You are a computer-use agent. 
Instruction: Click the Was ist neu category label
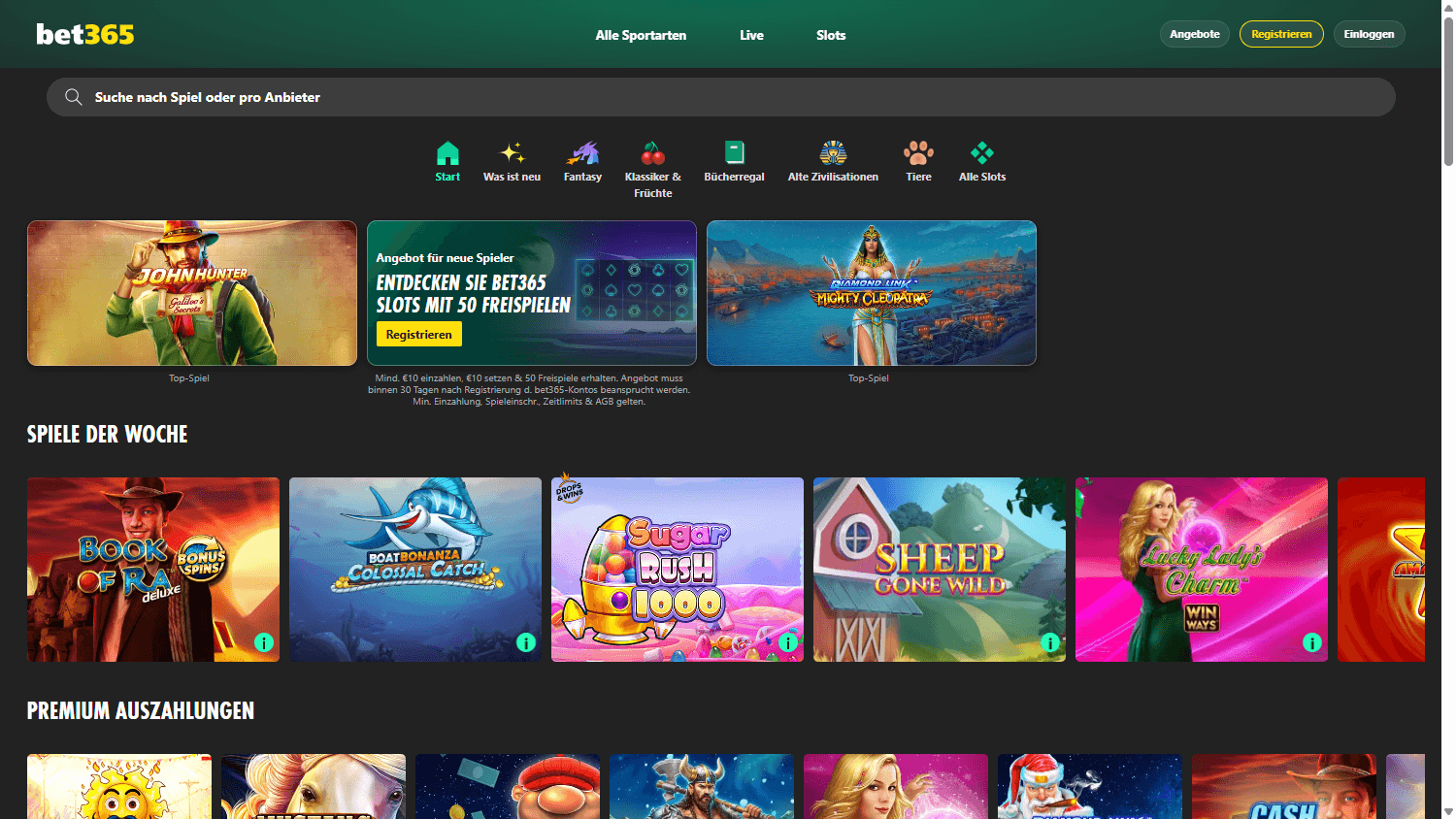click(x=513, y=177)
